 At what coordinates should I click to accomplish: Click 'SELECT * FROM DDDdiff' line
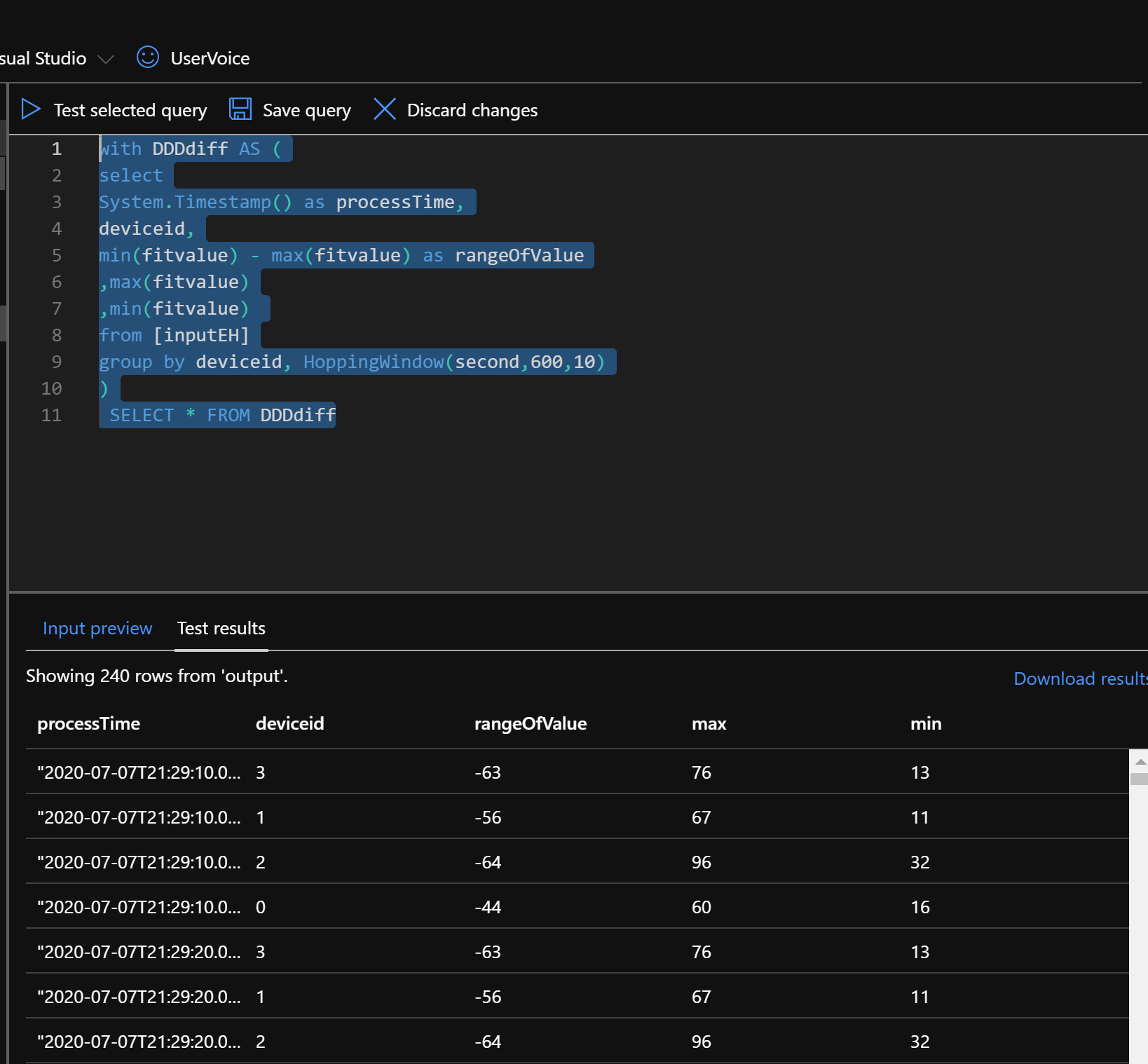click(223, 415)
